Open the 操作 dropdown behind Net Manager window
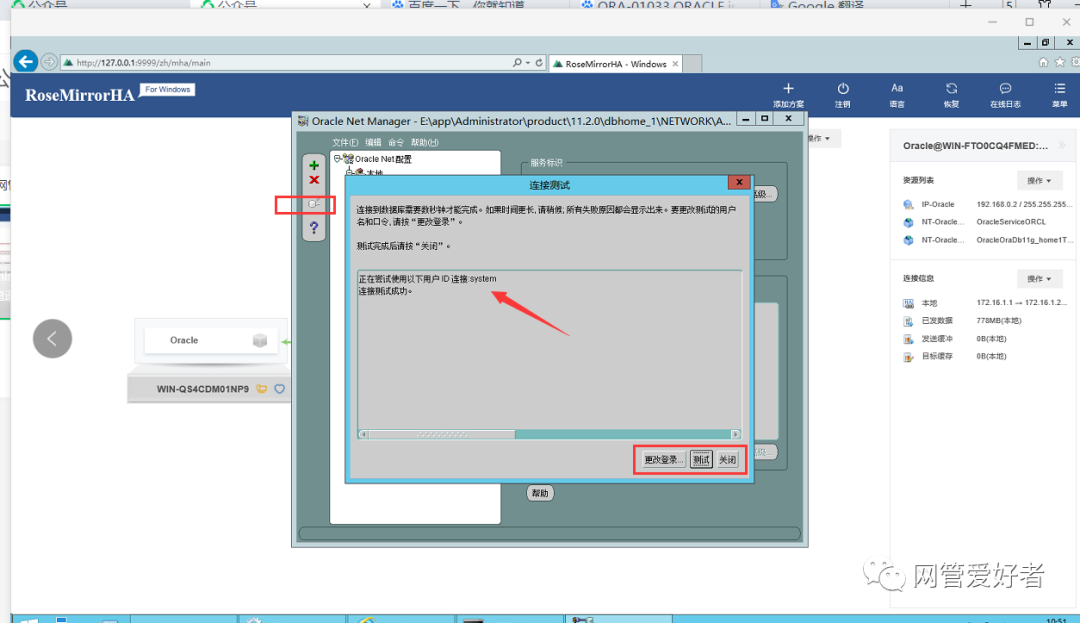1080x623 pixels. [x=822, y=138]
